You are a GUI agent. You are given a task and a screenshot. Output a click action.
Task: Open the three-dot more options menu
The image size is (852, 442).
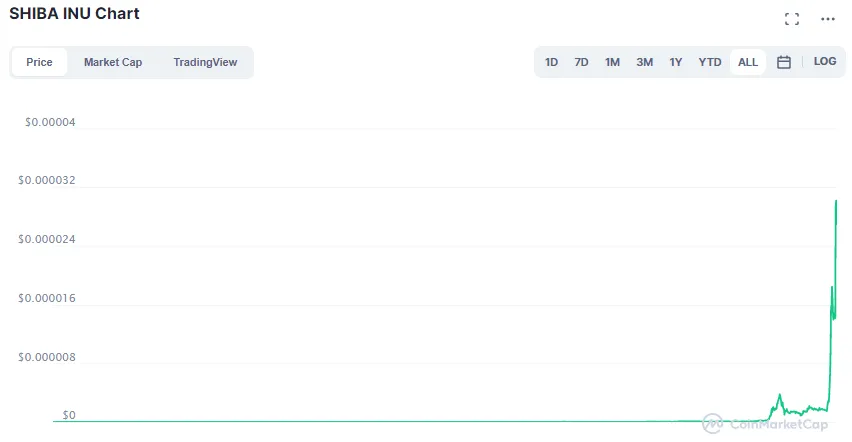828,19
